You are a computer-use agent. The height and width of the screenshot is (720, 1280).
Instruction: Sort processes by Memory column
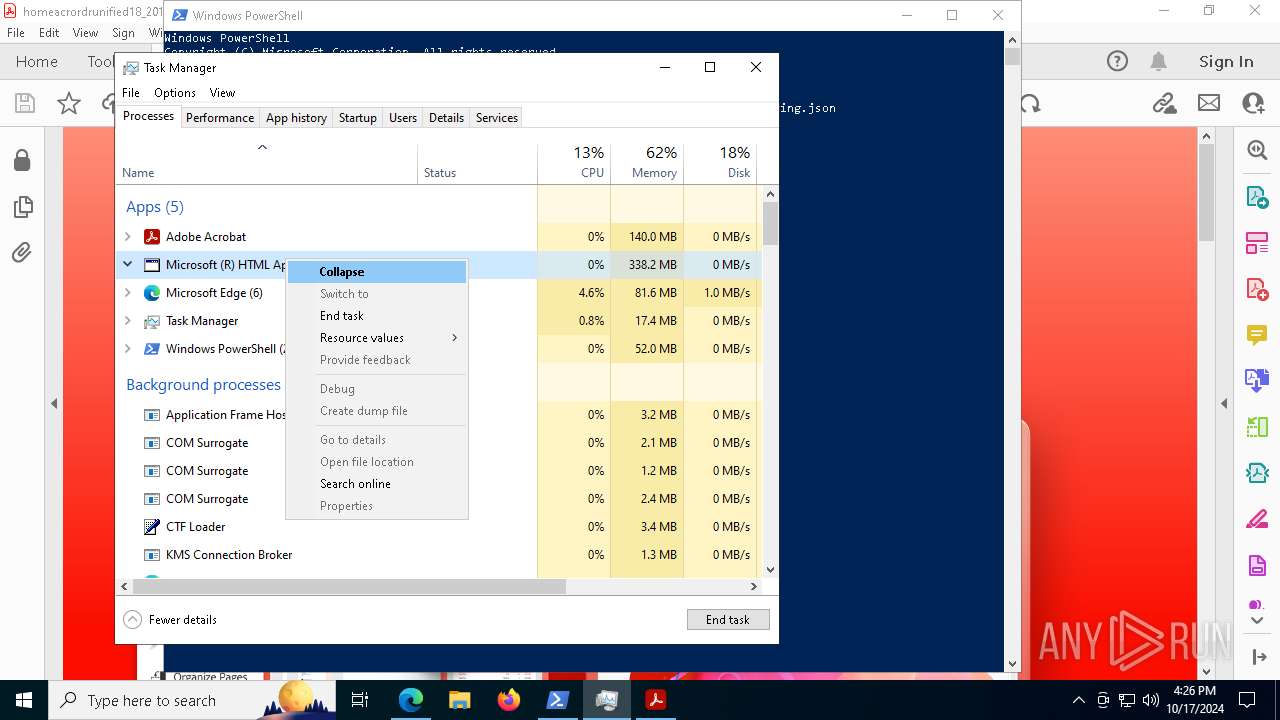647,163
